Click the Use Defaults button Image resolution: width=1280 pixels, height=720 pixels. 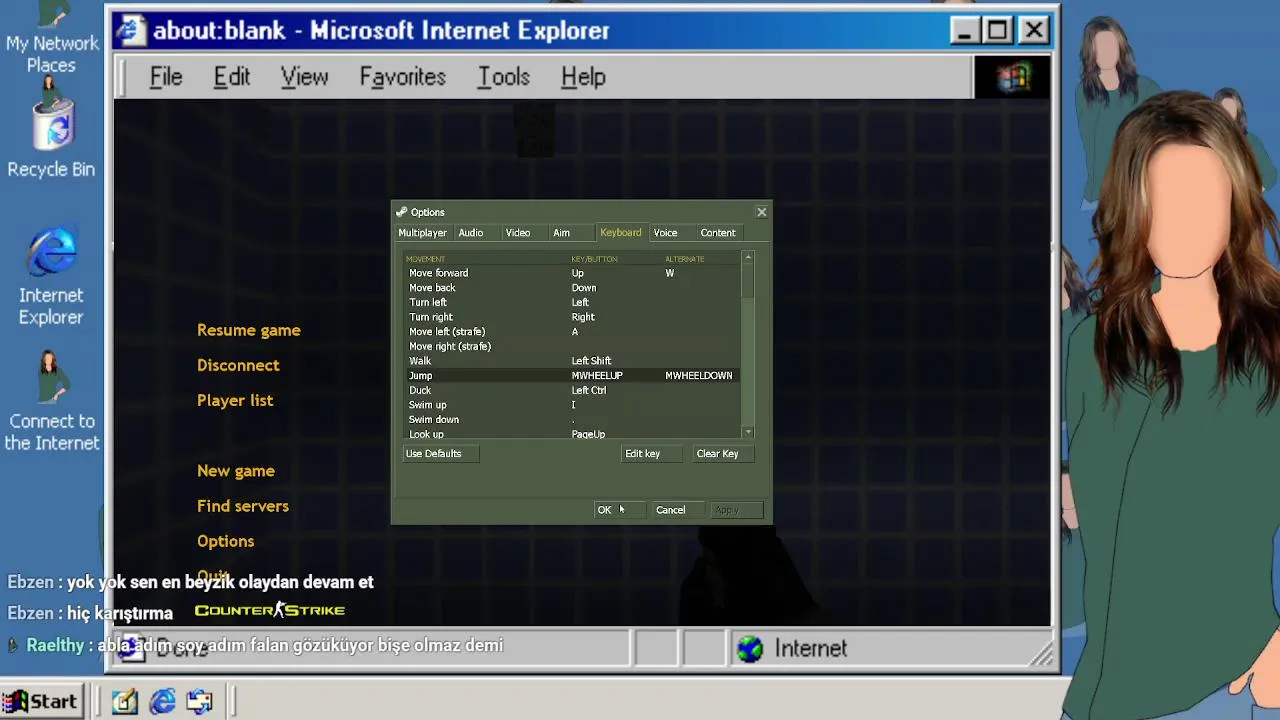[x=440, y=454]
